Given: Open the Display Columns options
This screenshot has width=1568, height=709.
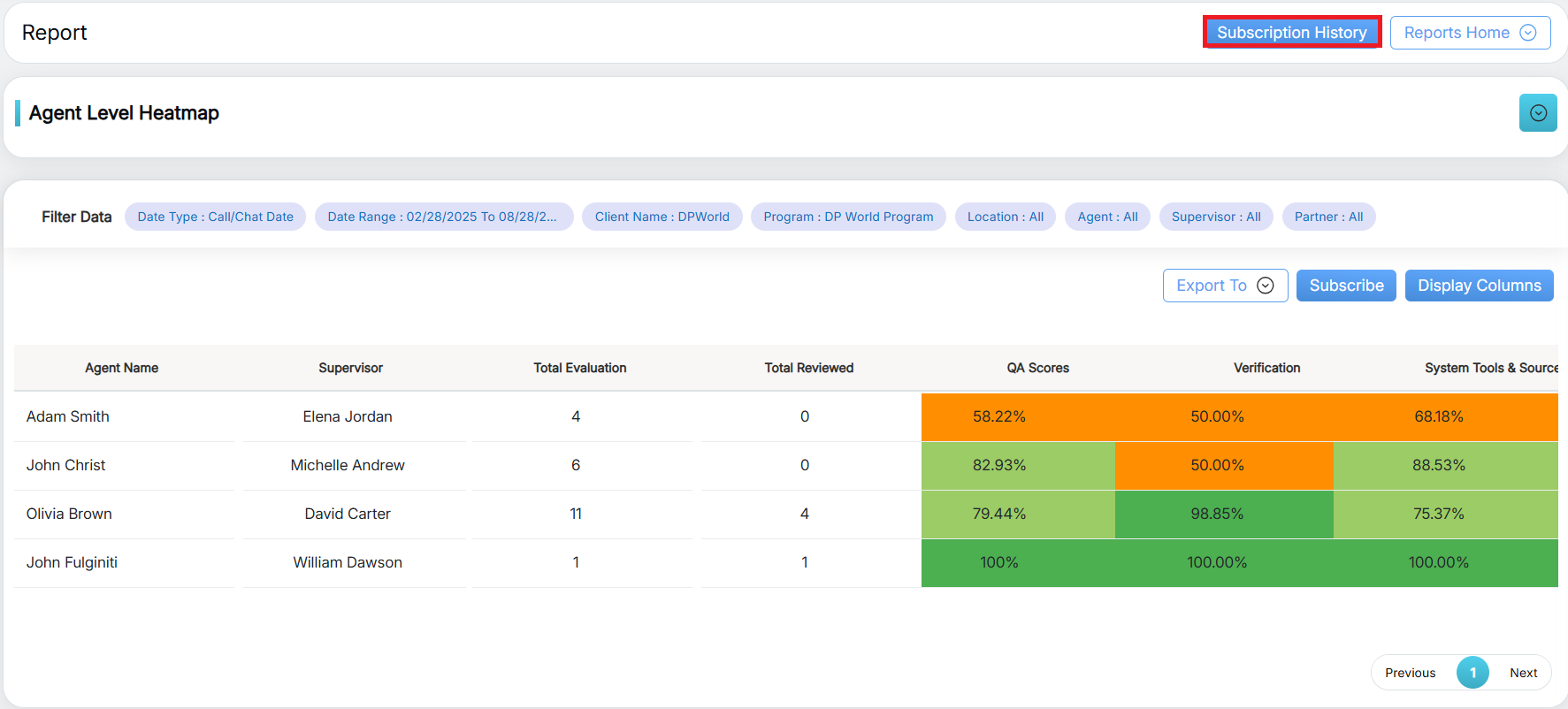Looking at the screenshot, I should 1478,286.
